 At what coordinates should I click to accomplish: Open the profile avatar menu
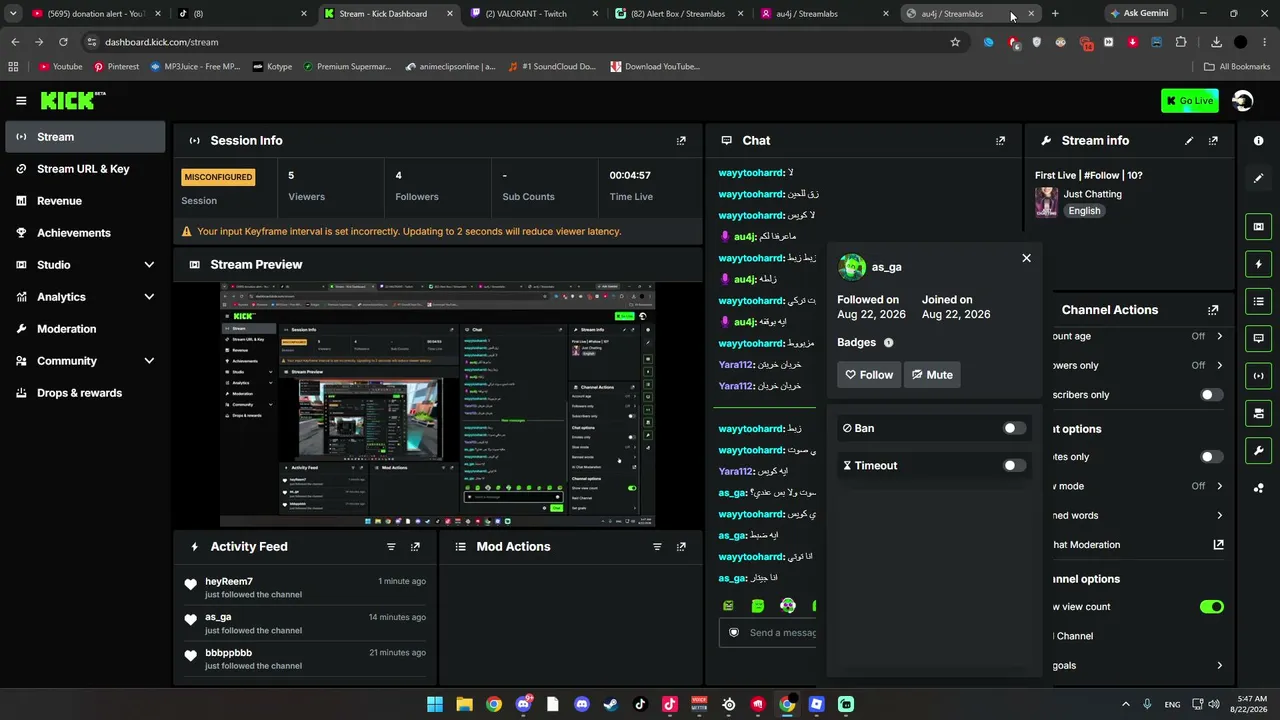click(1243, 101)
